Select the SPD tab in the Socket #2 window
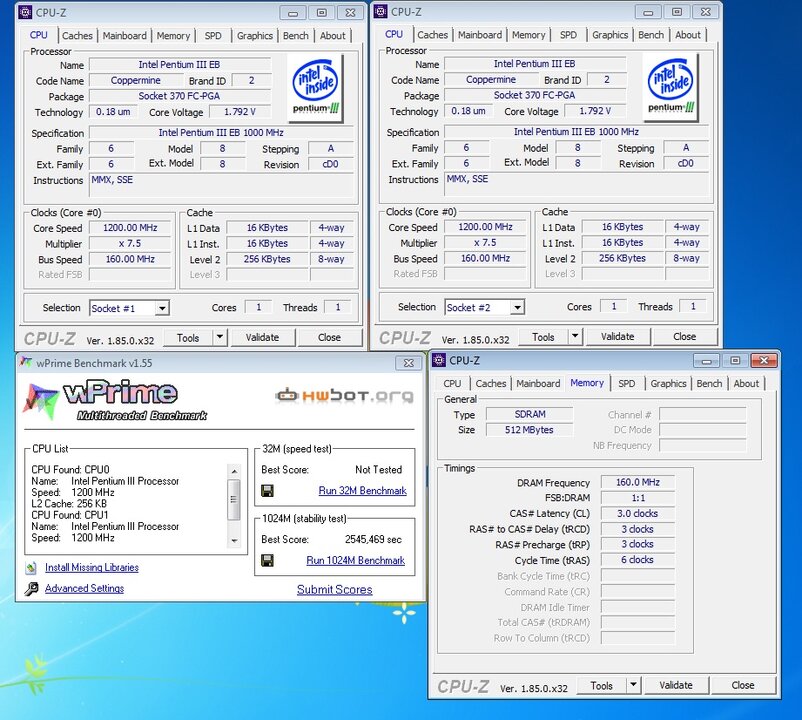Image resolution: width=802 pixels, height=720 pixels. click(568, 35)
